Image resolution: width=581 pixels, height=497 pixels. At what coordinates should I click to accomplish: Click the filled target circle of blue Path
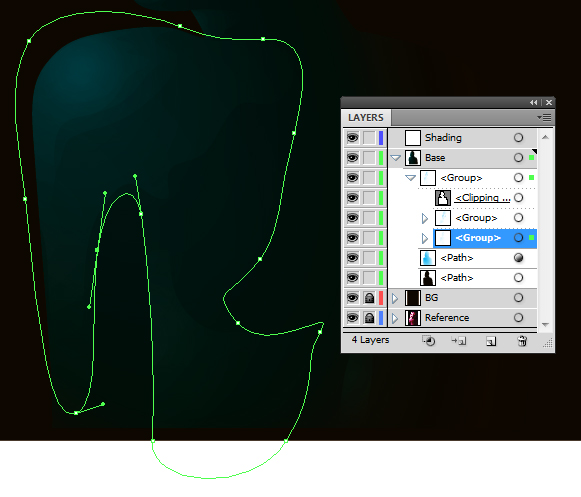tap(518, 258)
